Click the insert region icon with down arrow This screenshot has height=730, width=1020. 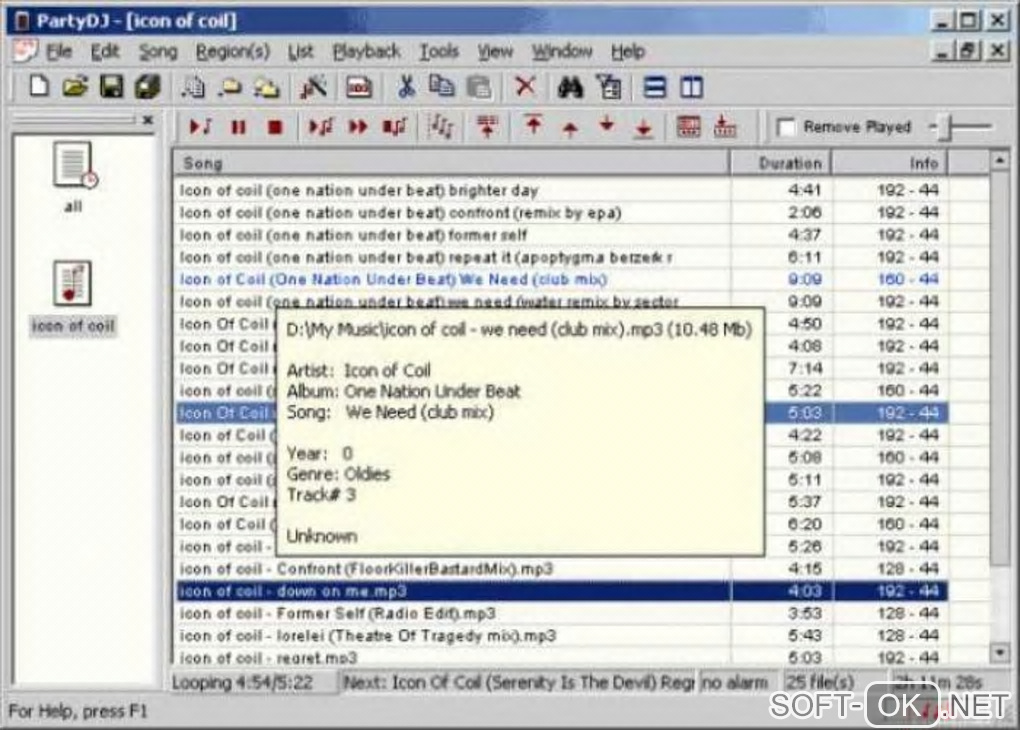coord(725,126)
